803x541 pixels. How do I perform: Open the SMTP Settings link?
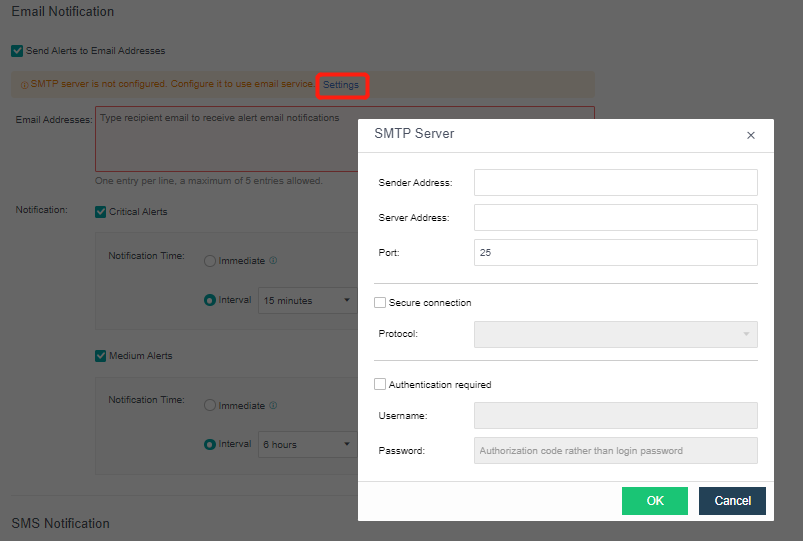341,85
